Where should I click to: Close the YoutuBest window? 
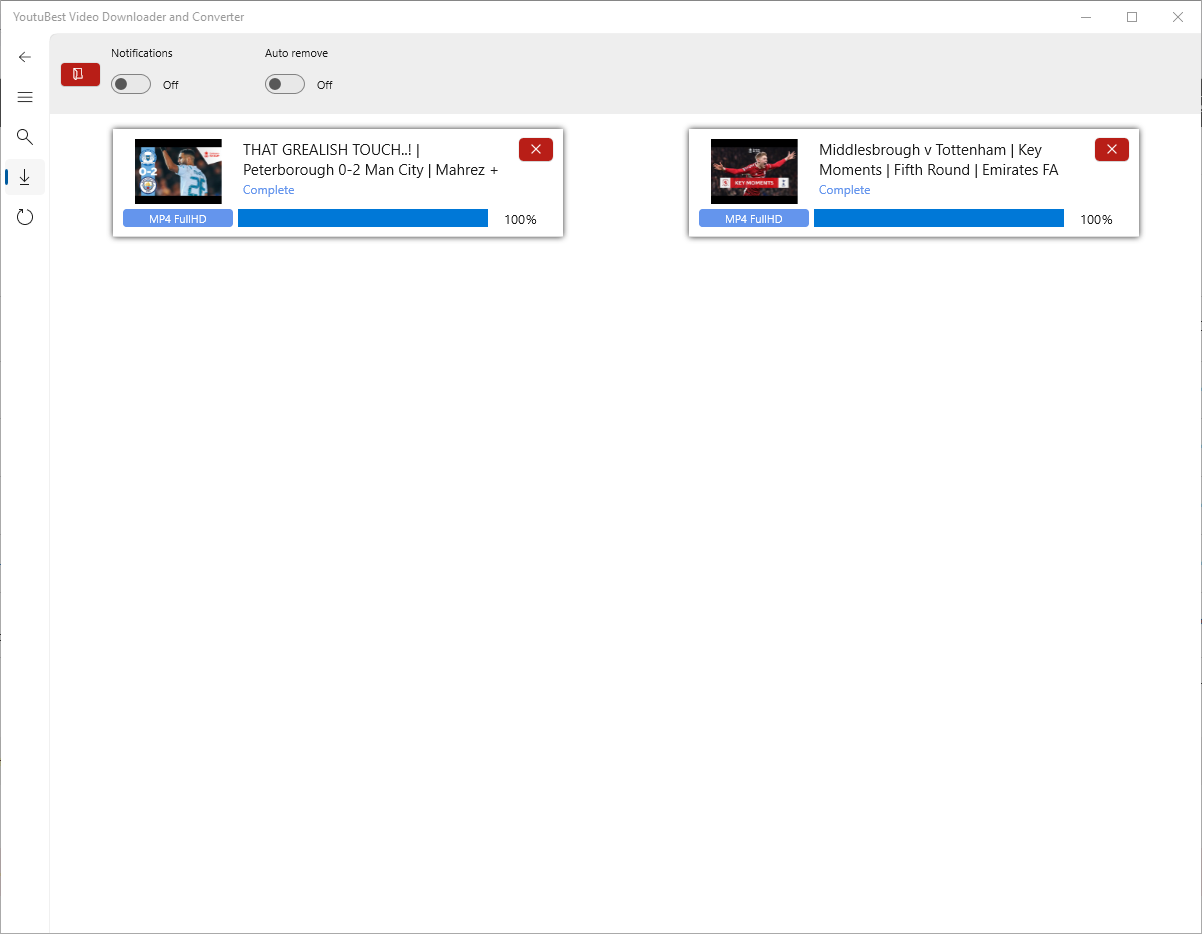click(1178, 17)
